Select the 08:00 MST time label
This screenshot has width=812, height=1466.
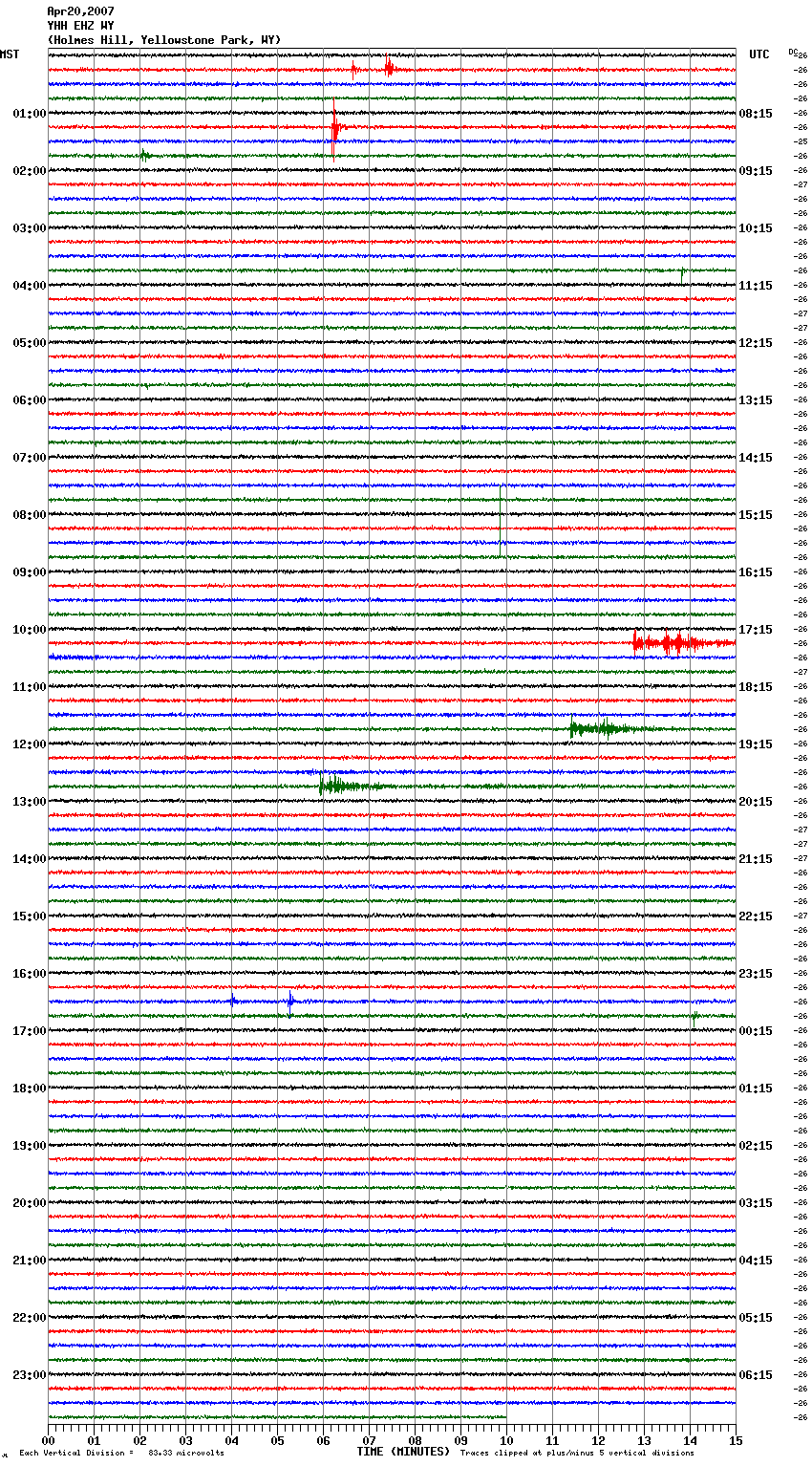coord(30,515)
